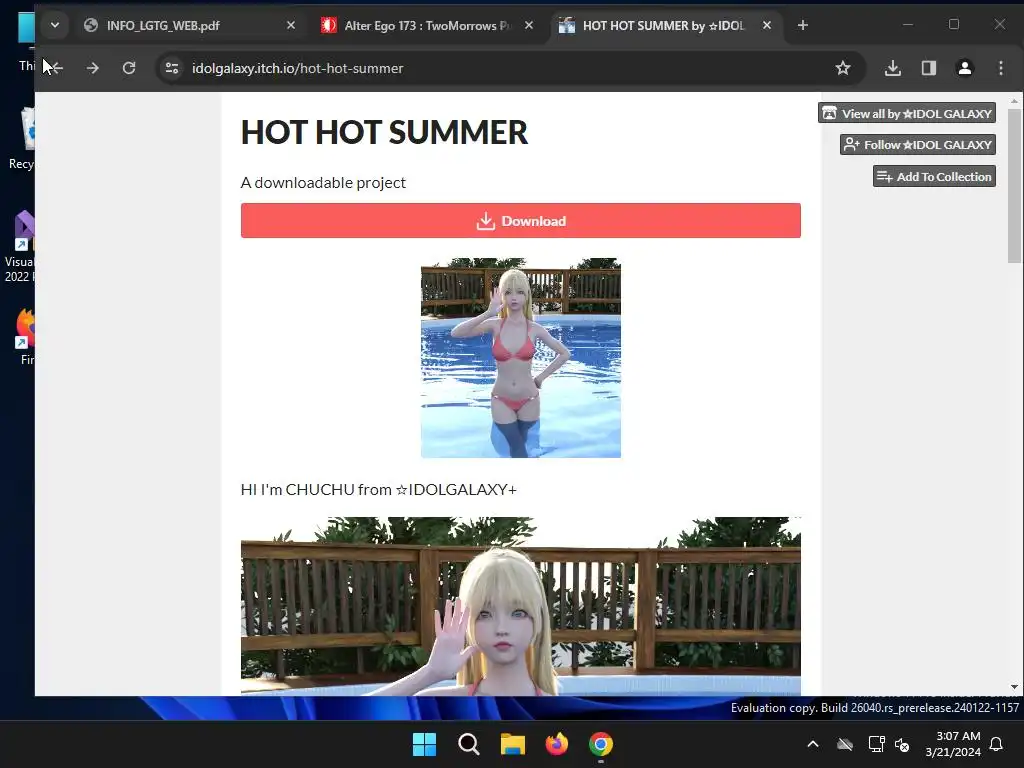Follow IDOL GALAXY creator

[x=918, y=144]
